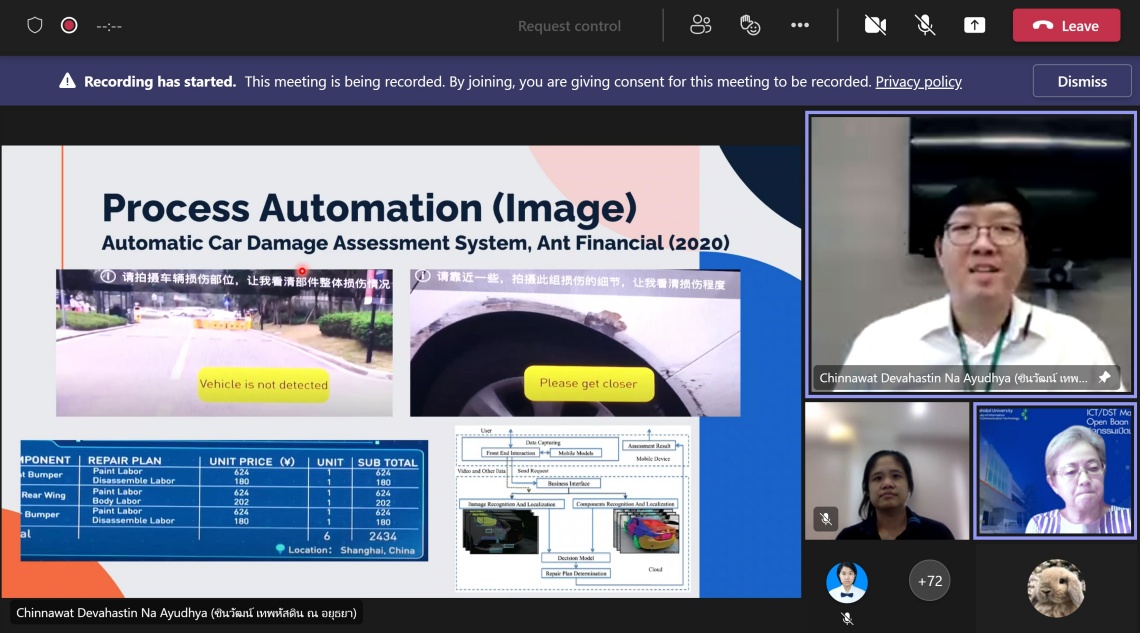Viewport: 1140px width, 633px height.
Task: Toggle the camera off icon
Action: click(x=875, y=26)
